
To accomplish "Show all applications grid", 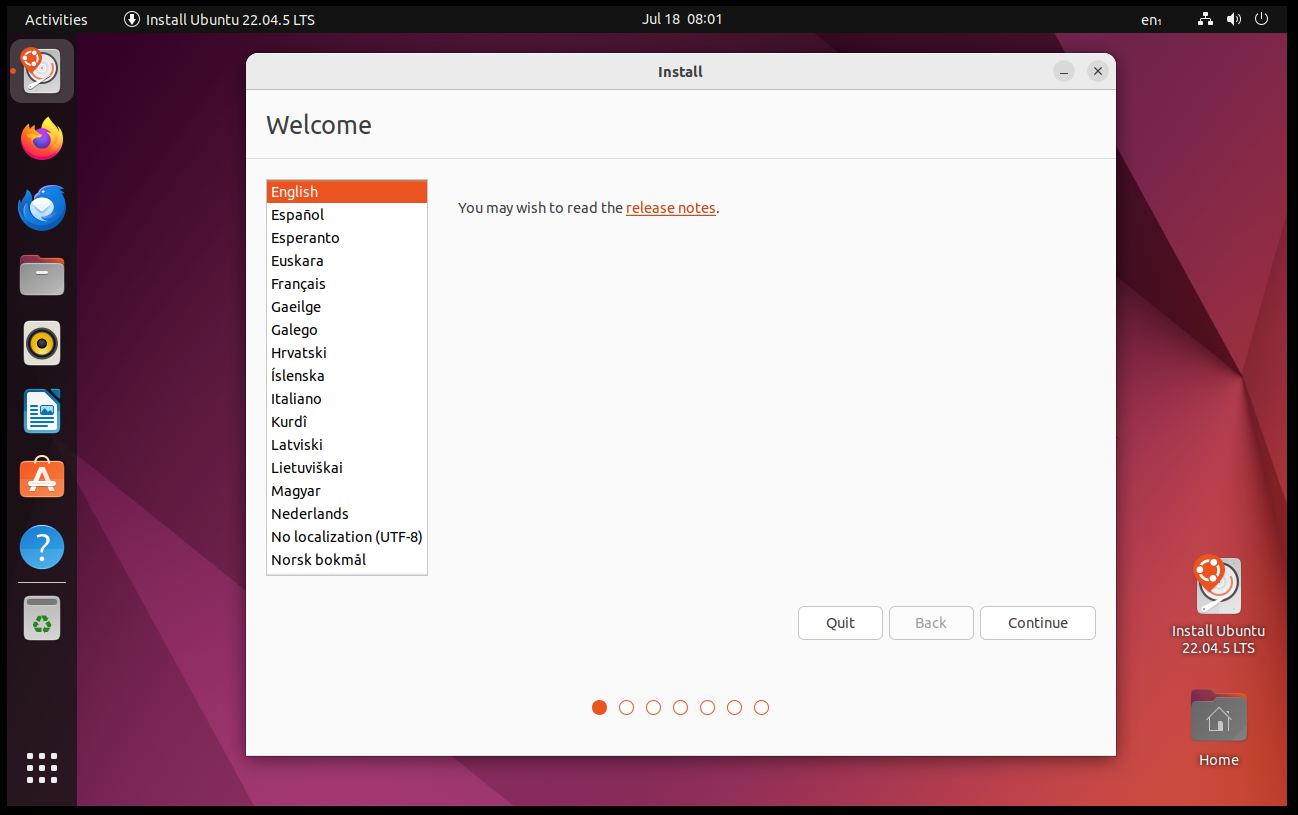I will 41,768.
